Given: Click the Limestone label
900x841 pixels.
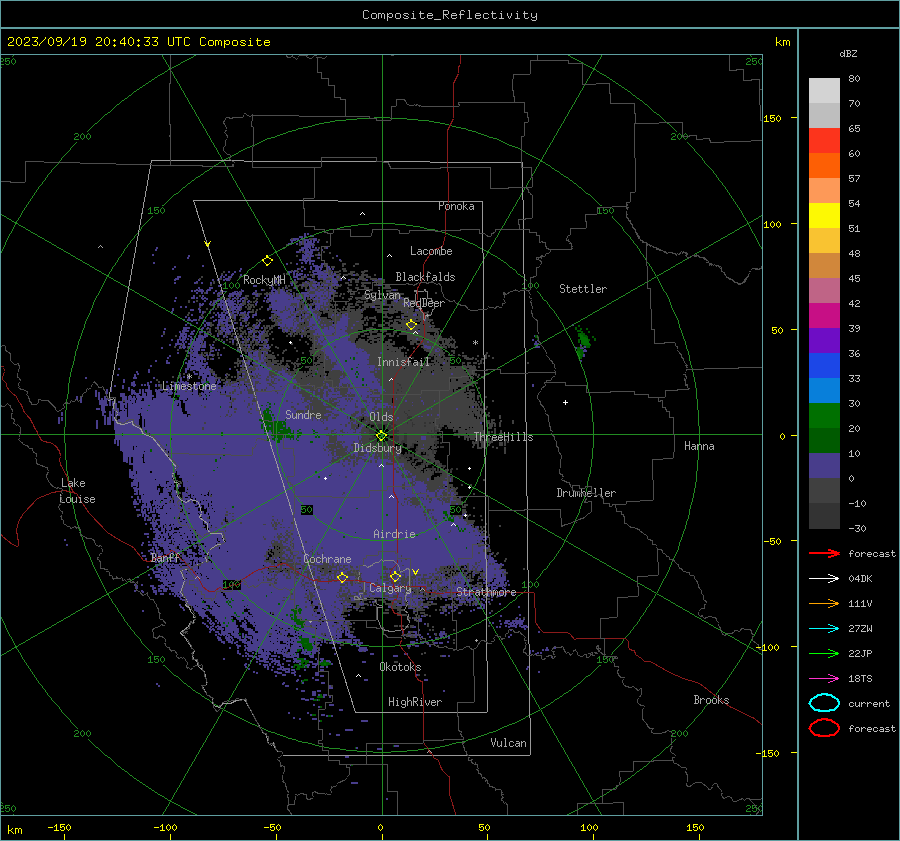Looking at the screenshot, I should coord(189,386).
